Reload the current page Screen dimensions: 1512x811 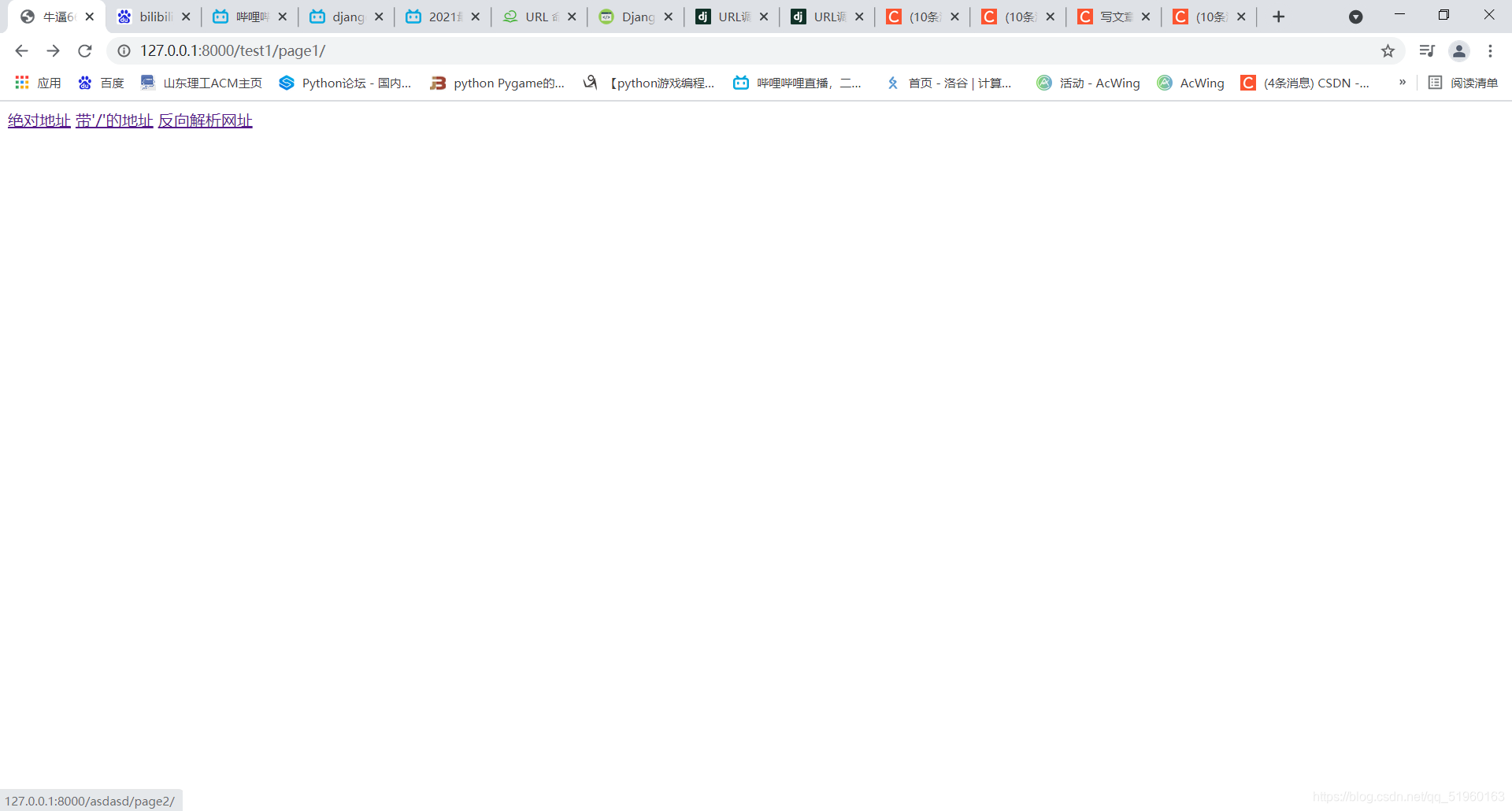85,51
